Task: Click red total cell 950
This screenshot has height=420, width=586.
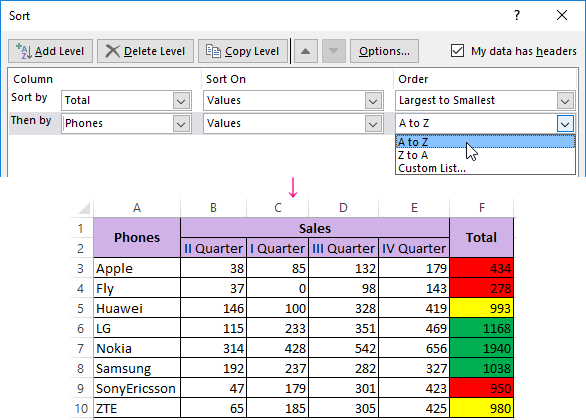Action: pyautogui.click(x=481, y=388)
